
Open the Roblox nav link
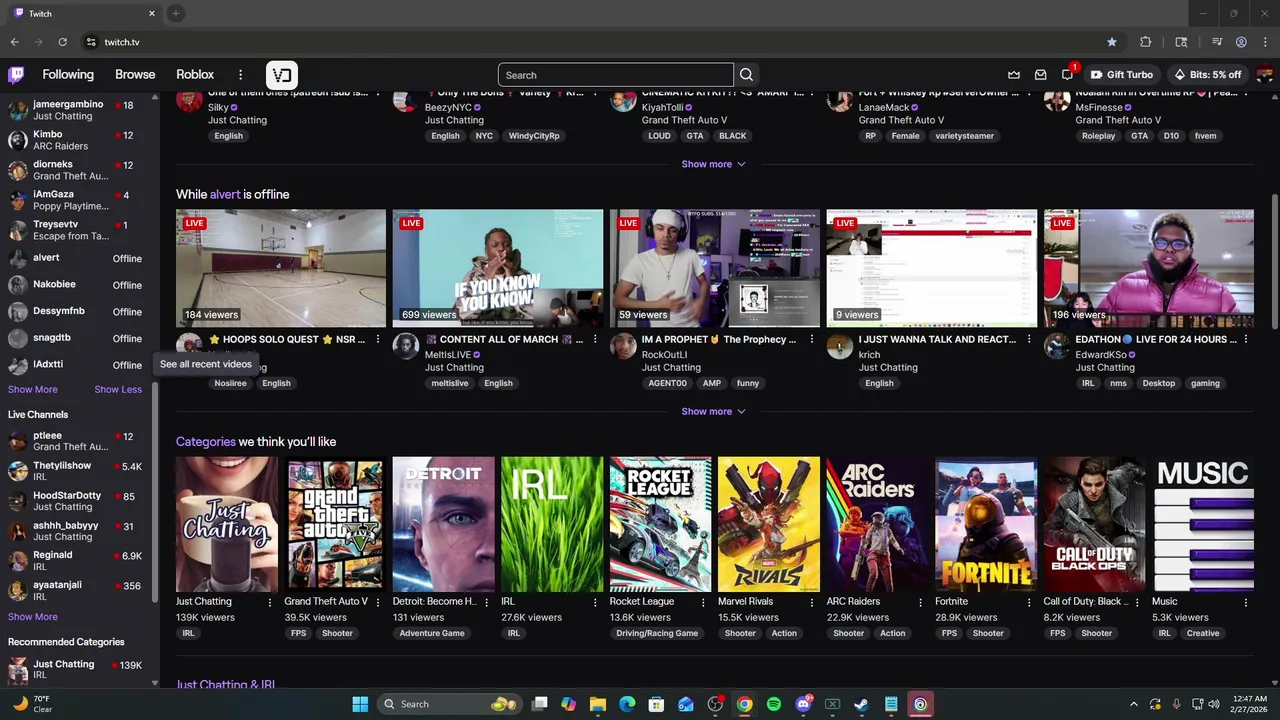195,75
